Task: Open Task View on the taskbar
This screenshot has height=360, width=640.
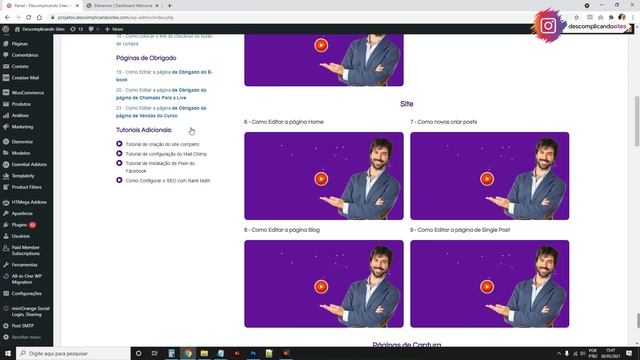Action: point(155,353)
